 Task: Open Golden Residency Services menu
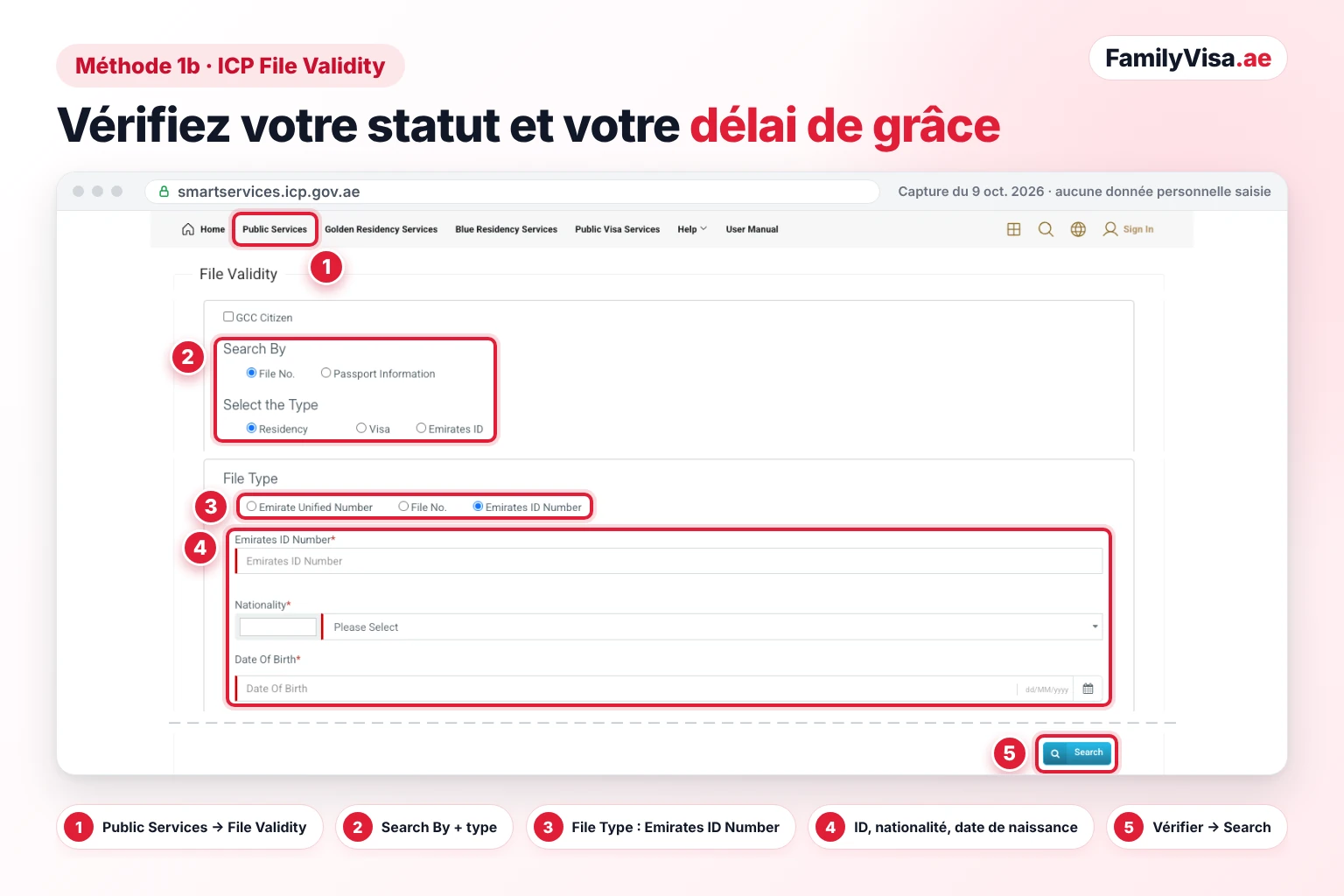[381, 229]
